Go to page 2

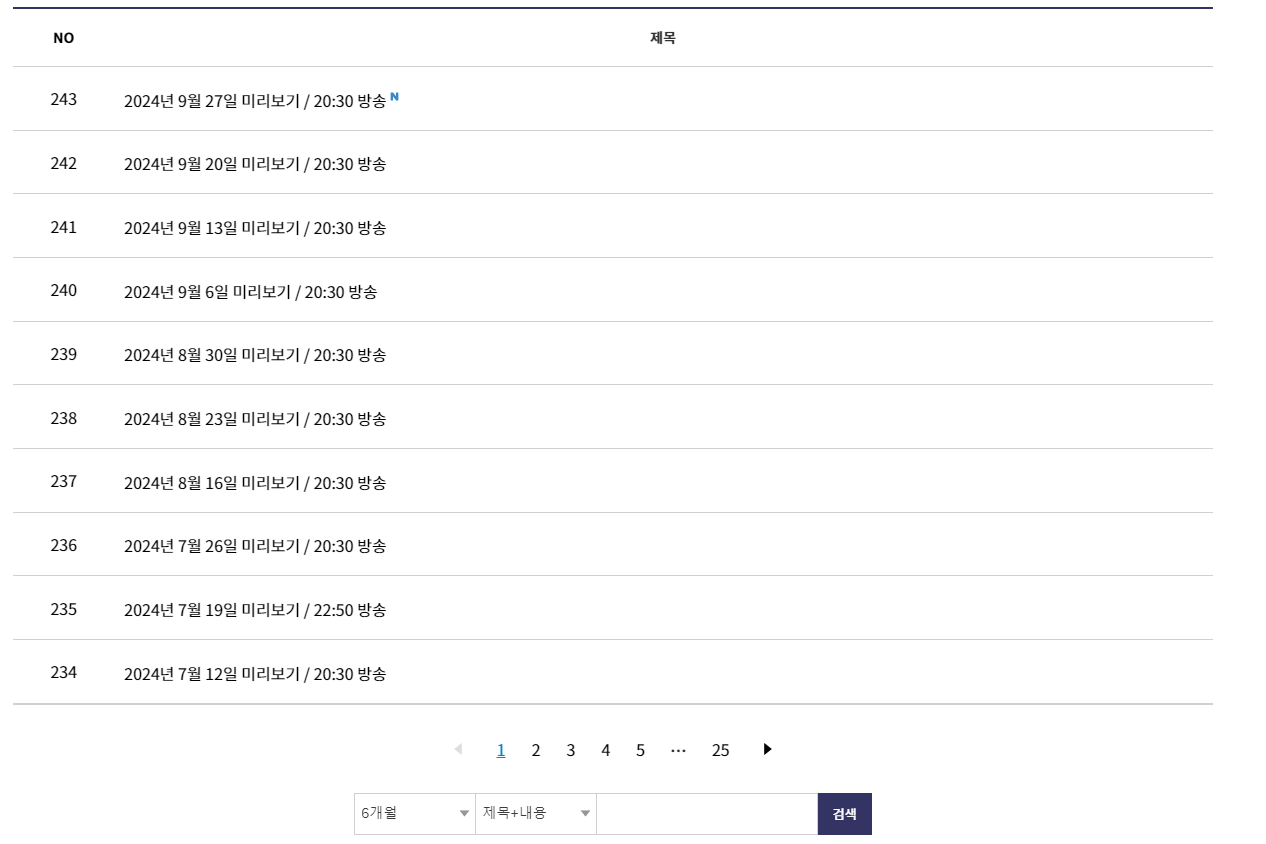536,750
